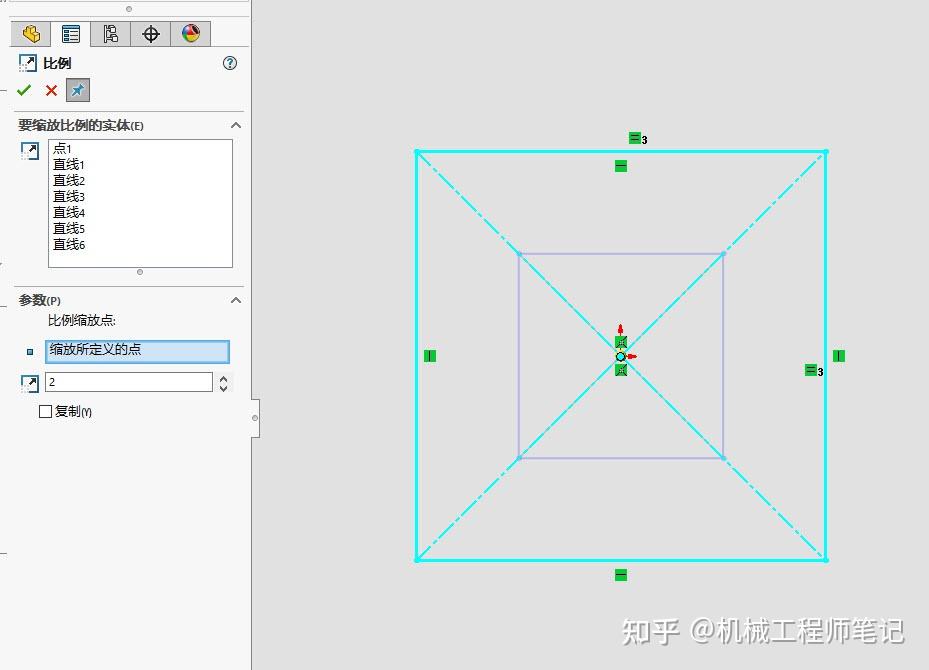Click horizontal relation icon below bottom edge
This screenshot has width=929, height=670.
(x=621, y=575)
